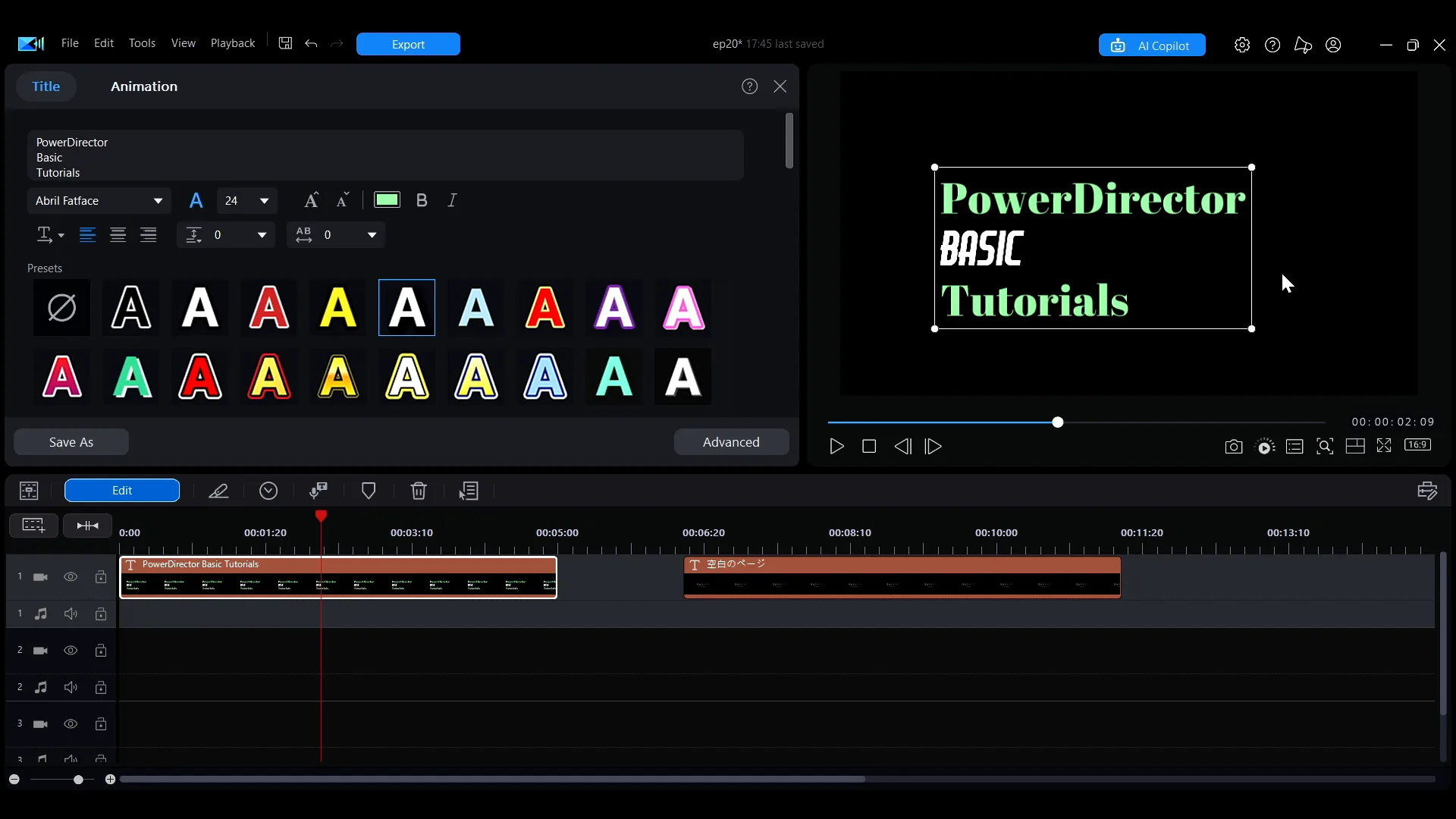The height and width of the screenshot is (819, 1456).
Task: Click Save As for the title template
Action: pyautogui.click(x=71, y=442)
